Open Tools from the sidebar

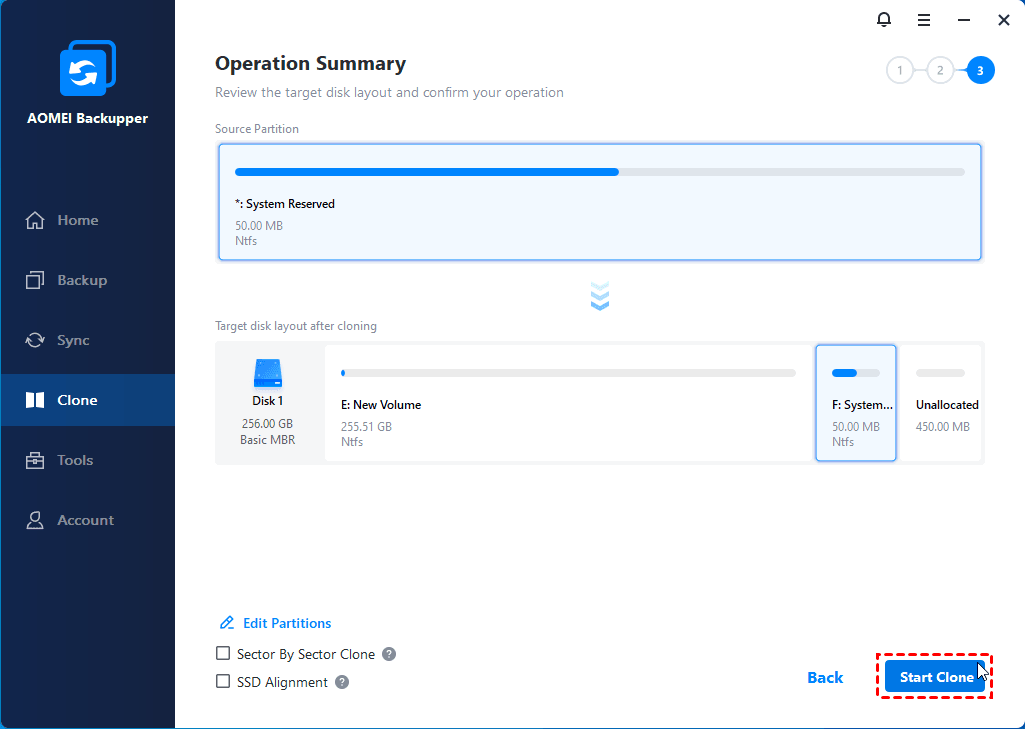click(75, 460)
